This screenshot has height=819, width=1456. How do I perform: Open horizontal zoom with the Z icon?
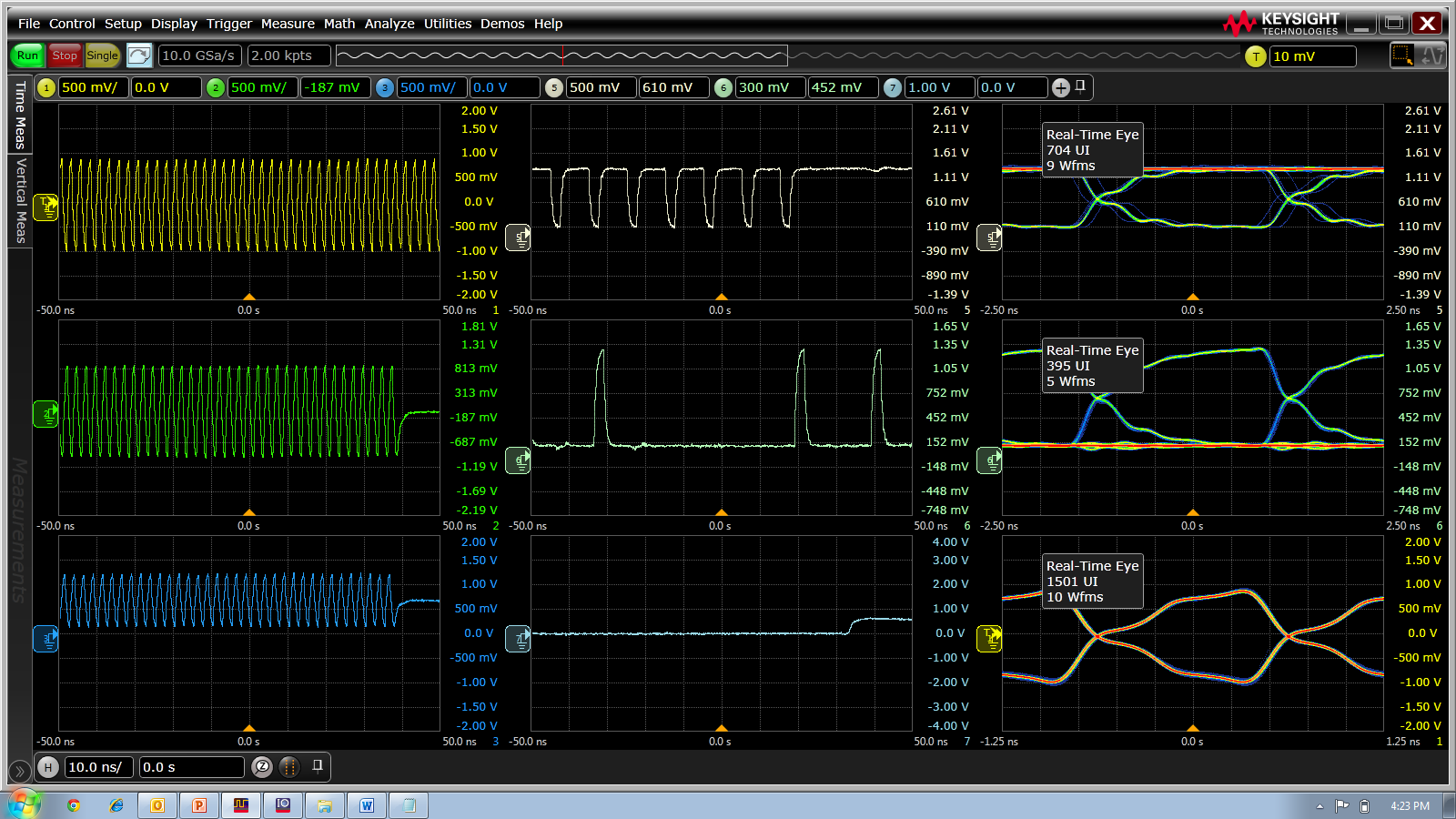point(262,767)
